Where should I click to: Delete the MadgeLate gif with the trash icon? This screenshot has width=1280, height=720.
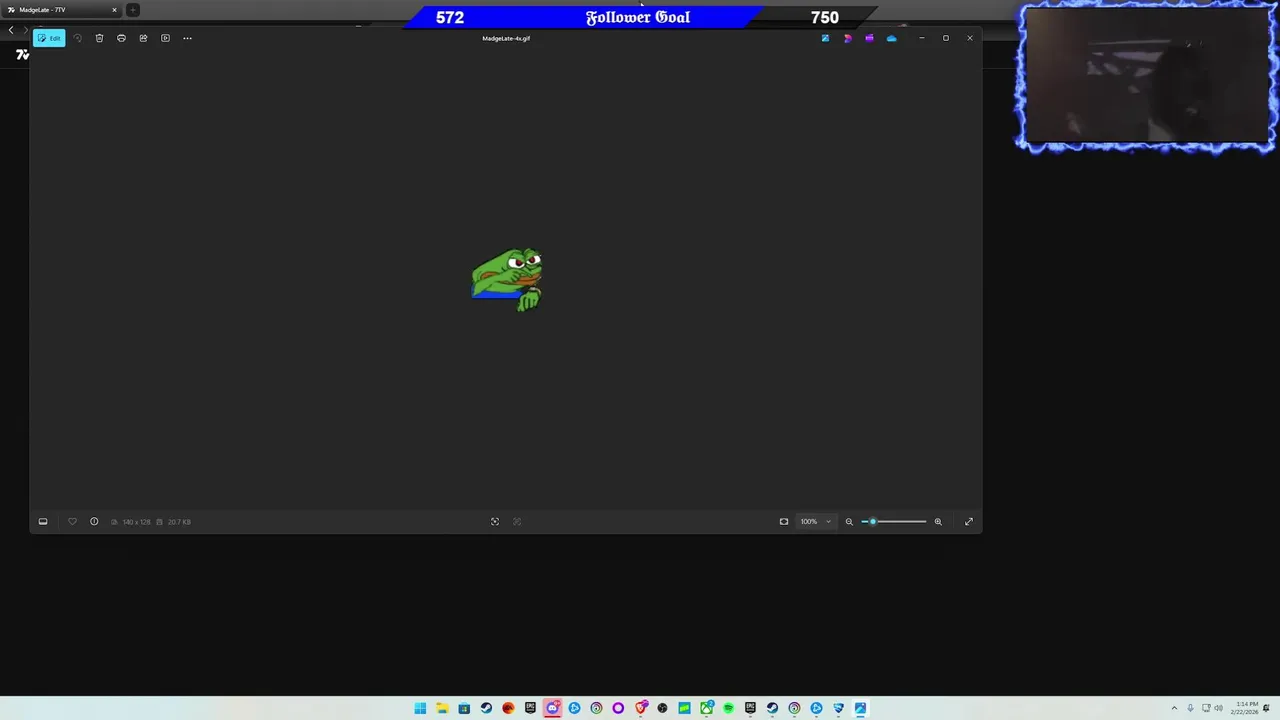tap(99, 38)
